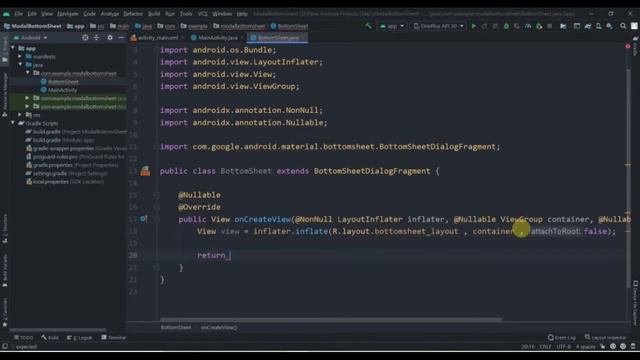
Task: Select the BottomSheet class in project tree
Action: tap(60, 82)
